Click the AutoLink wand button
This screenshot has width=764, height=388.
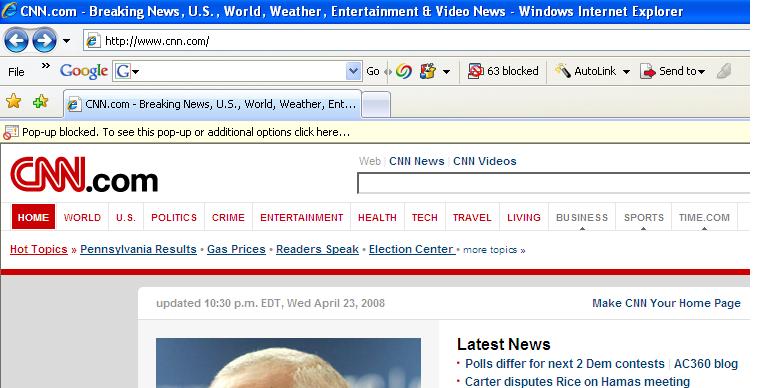586,71
